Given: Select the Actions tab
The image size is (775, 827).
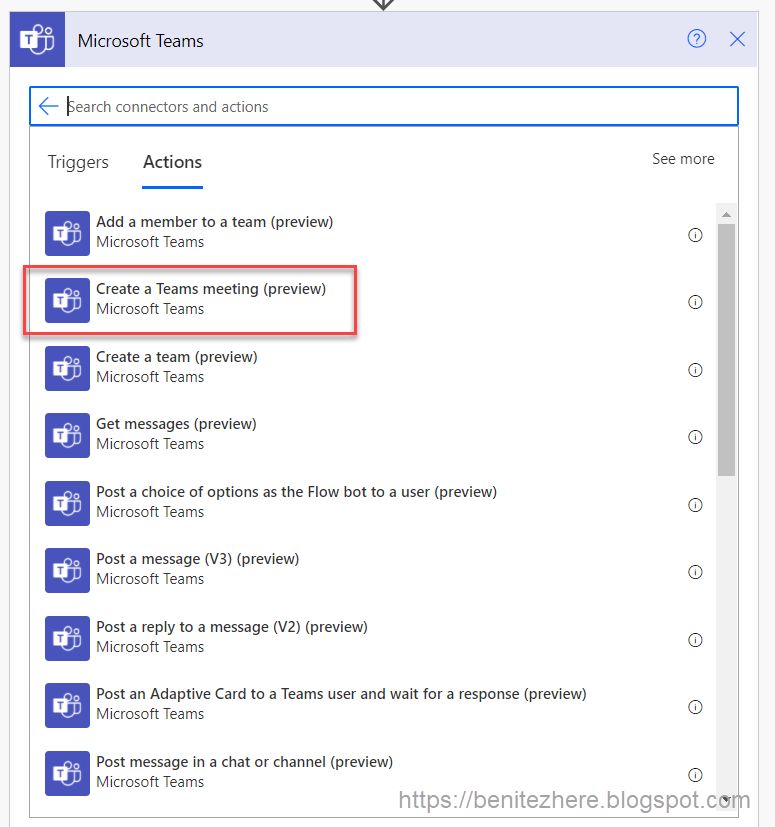Looking at the screenshot, I should click(x=173, y=162).
